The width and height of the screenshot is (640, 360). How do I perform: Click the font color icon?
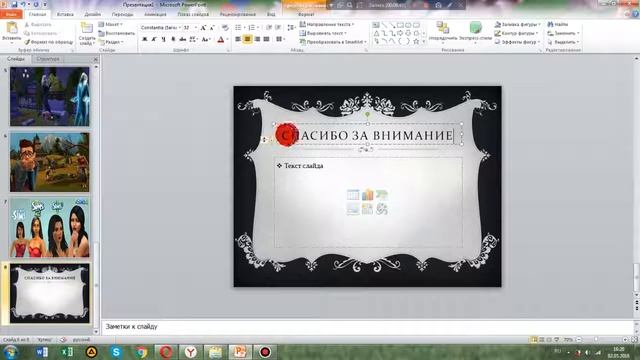click(221, 40)
